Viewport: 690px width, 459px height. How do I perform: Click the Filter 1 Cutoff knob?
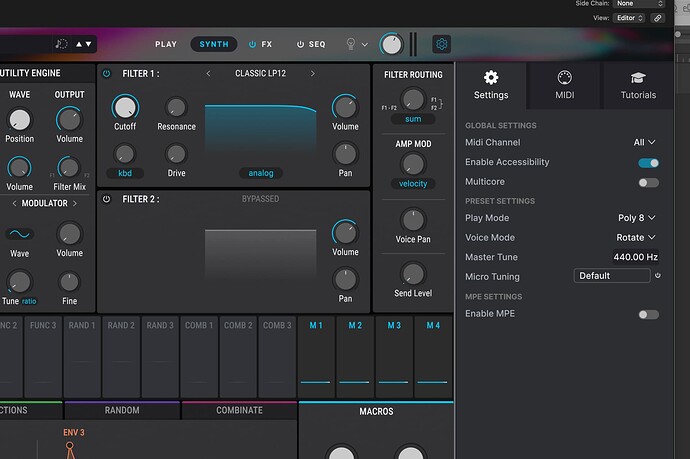click(125, 107)
